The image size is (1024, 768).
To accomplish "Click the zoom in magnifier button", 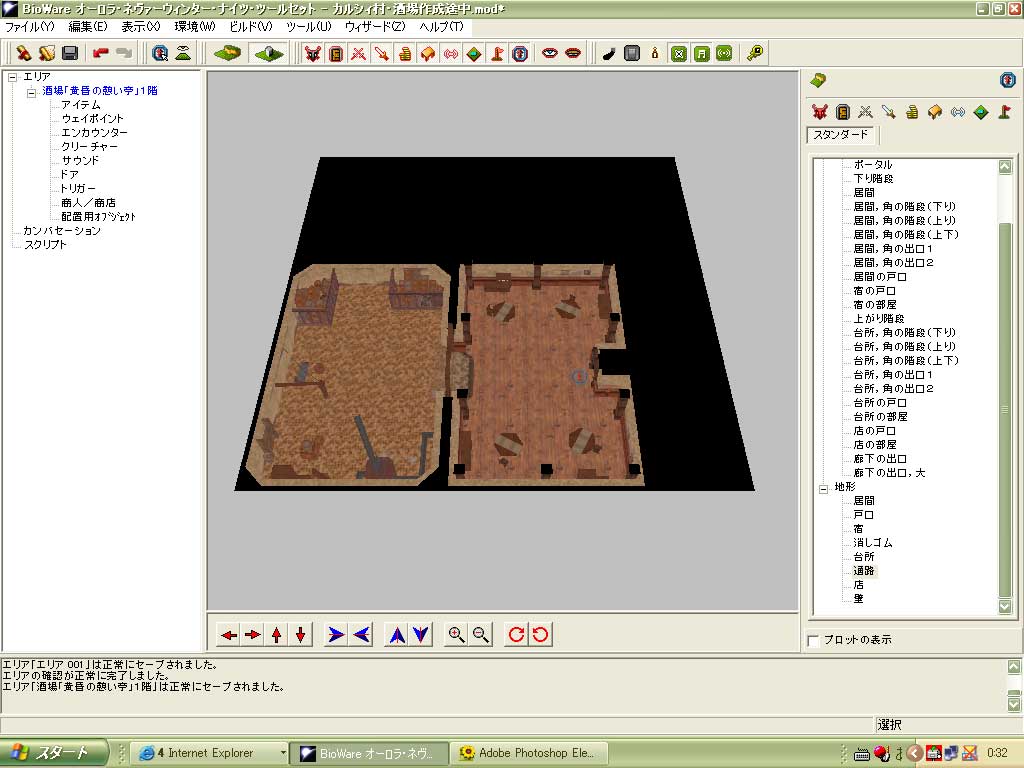I will [x=456, y=634].
